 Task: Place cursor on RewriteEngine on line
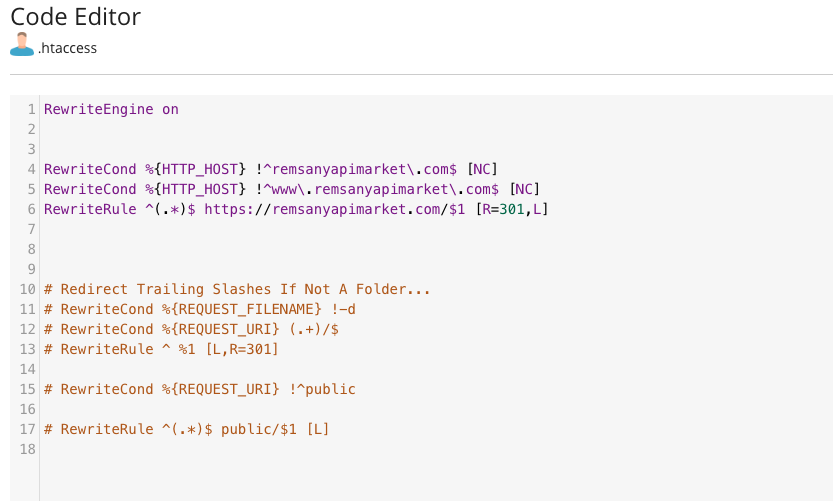click(x=111, y=109)
